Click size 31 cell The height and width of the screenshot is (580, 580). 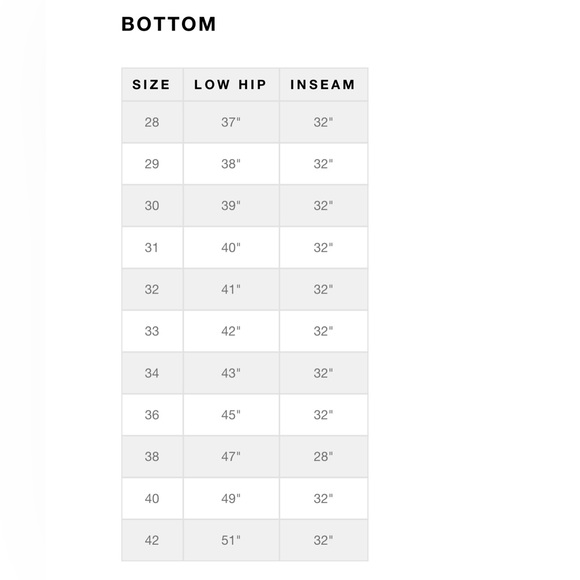point(152,247)
